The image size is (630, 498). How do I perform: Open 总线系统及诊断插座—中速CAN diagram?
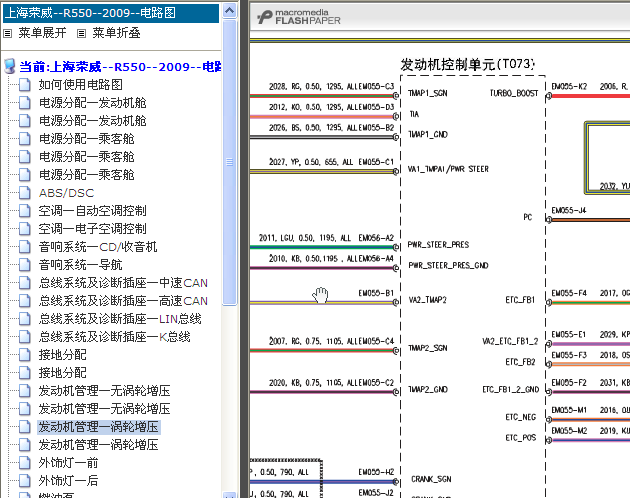(123, 283)
